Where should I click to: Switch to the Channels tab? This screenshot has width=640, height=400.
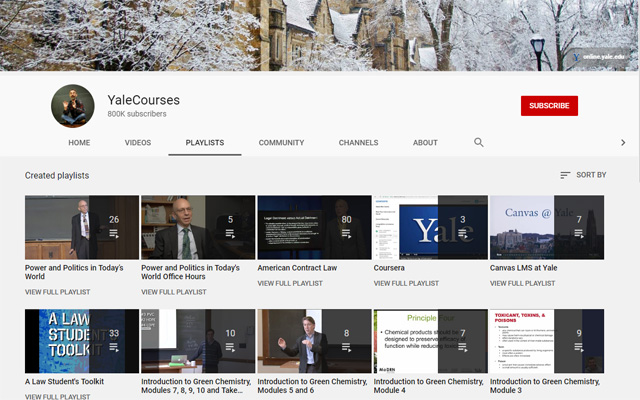click(x=358, y=143)
